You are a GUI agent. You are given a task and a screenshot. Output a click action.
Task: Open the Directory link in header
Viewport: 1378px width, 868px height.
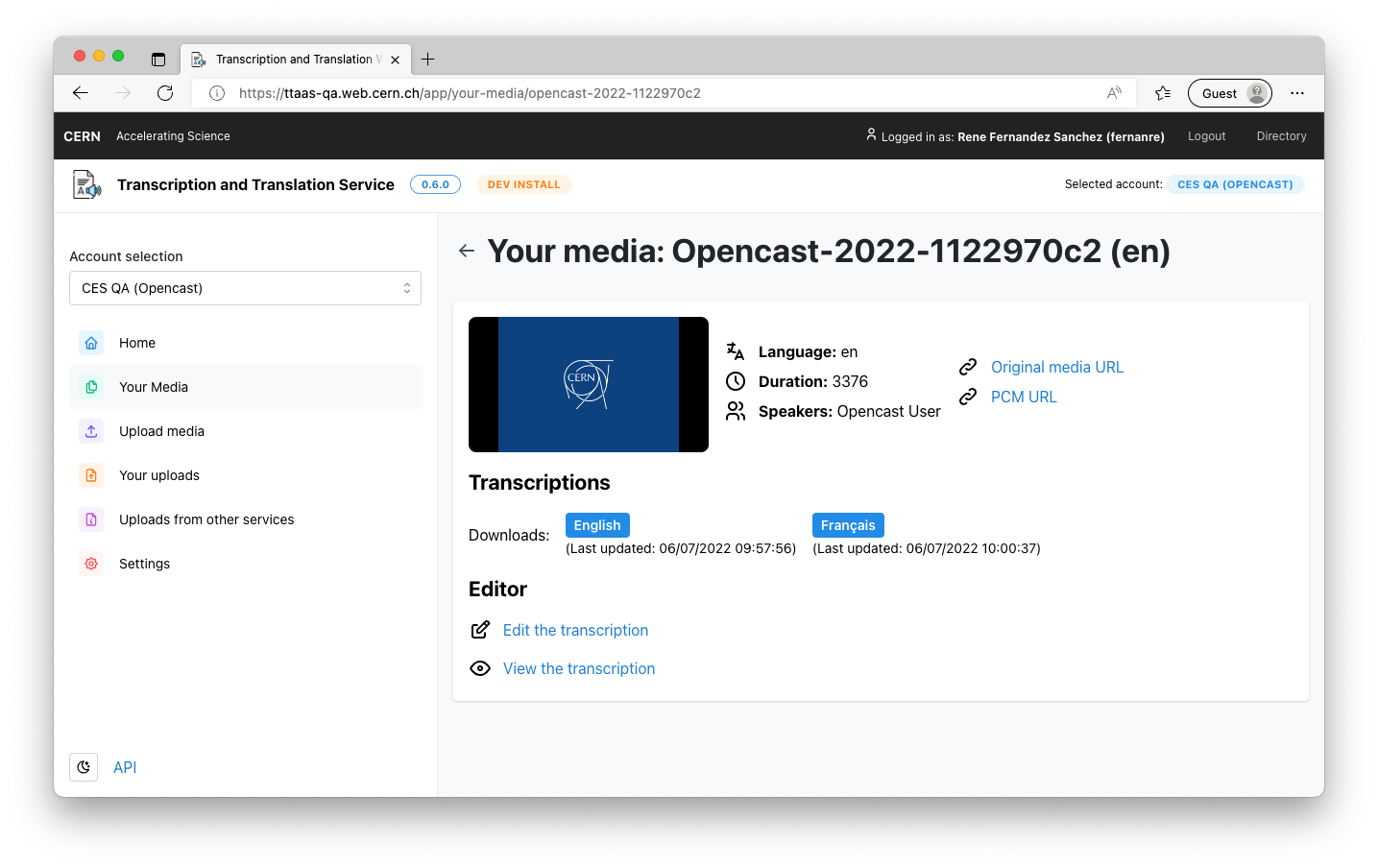(1281, 136)
